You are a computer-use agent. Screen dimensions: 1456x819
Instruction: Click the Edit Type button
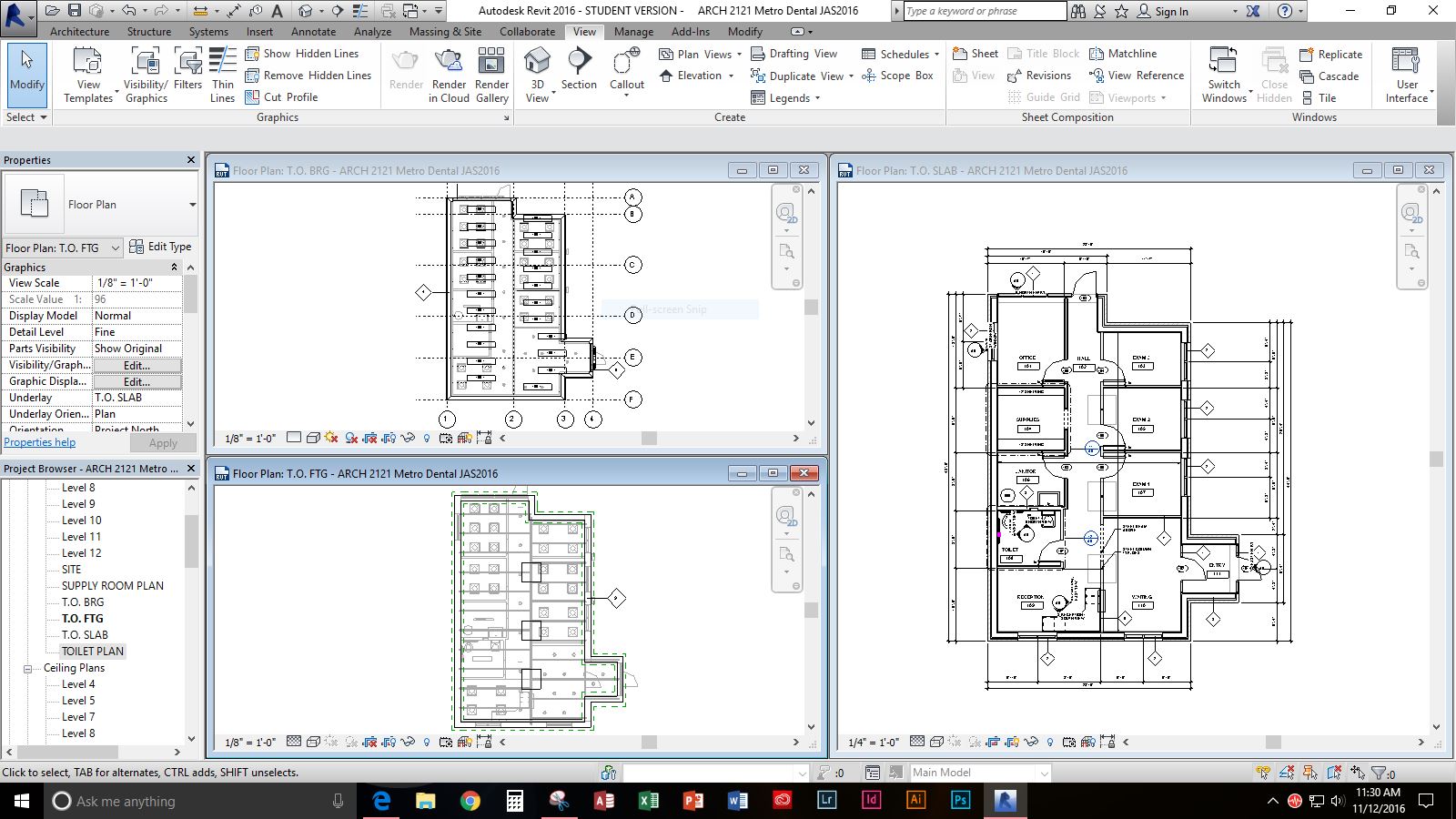point(161,247)
